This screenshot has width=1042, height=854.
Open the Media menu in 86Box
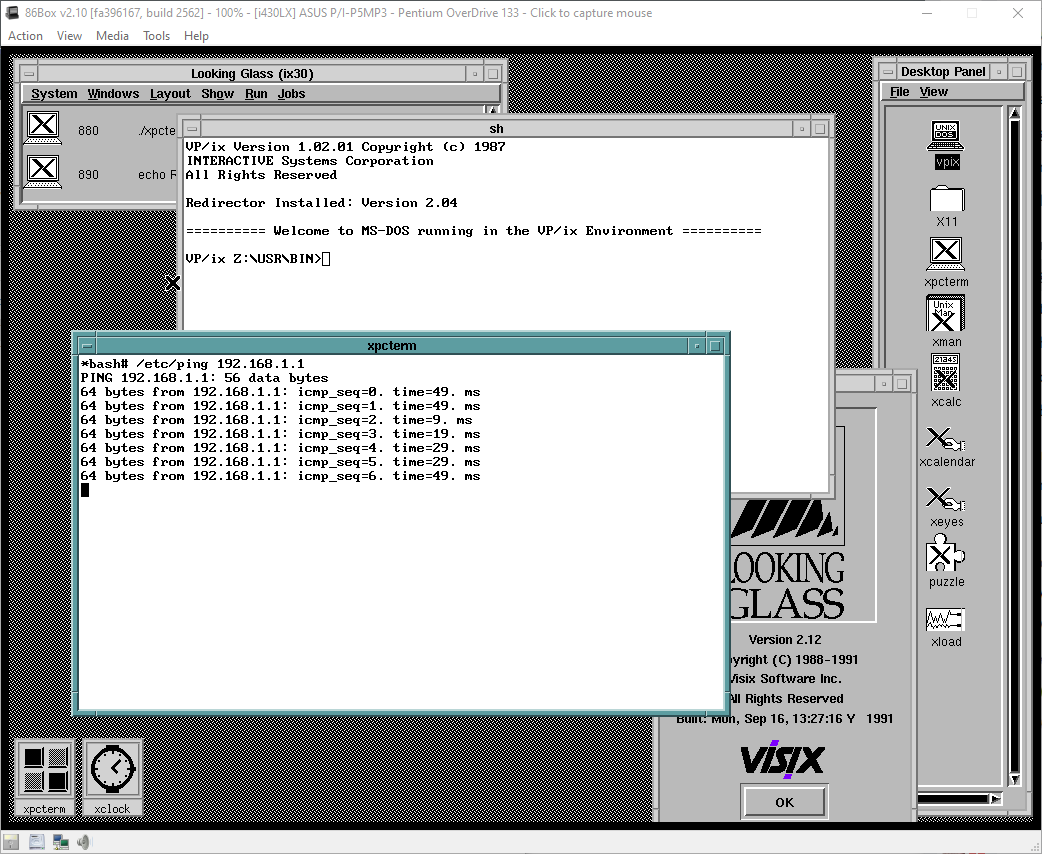tap(112, 35)
